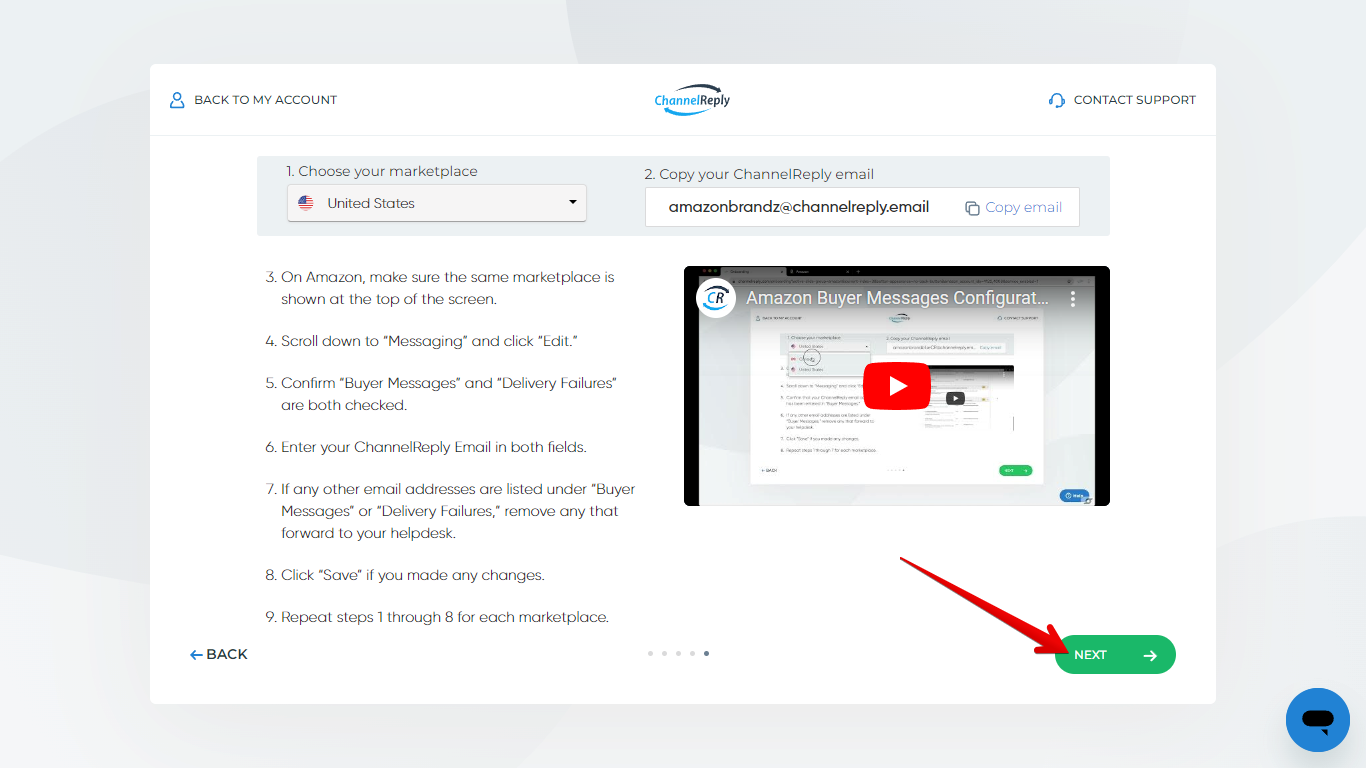Click the Back to My Account user icon
The image size is (1366, 768).
[x=177, y=100]
